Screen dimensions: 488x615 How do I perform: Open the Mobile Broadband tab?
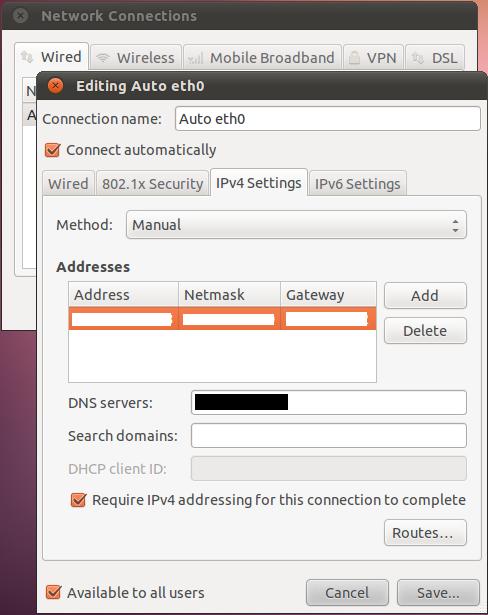(262, 58)
